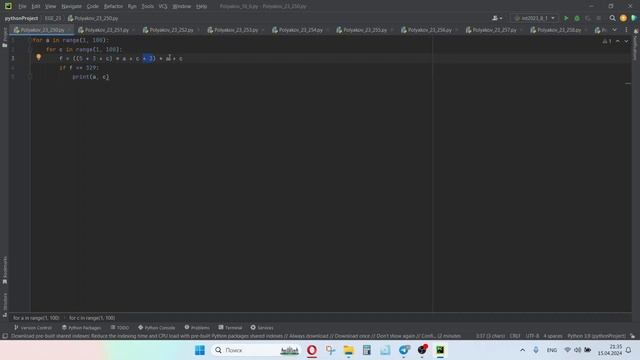Click pythonProject breadcrumb in navigation bar
Image resolution: width=640 pixels, height=360 pixels.
[x=21, y=18]
